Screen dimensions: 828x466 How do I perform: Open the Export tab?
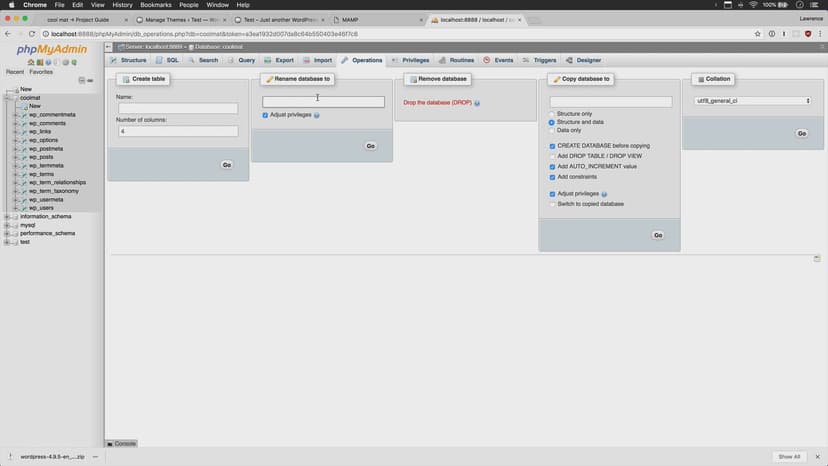pos(279,60)
